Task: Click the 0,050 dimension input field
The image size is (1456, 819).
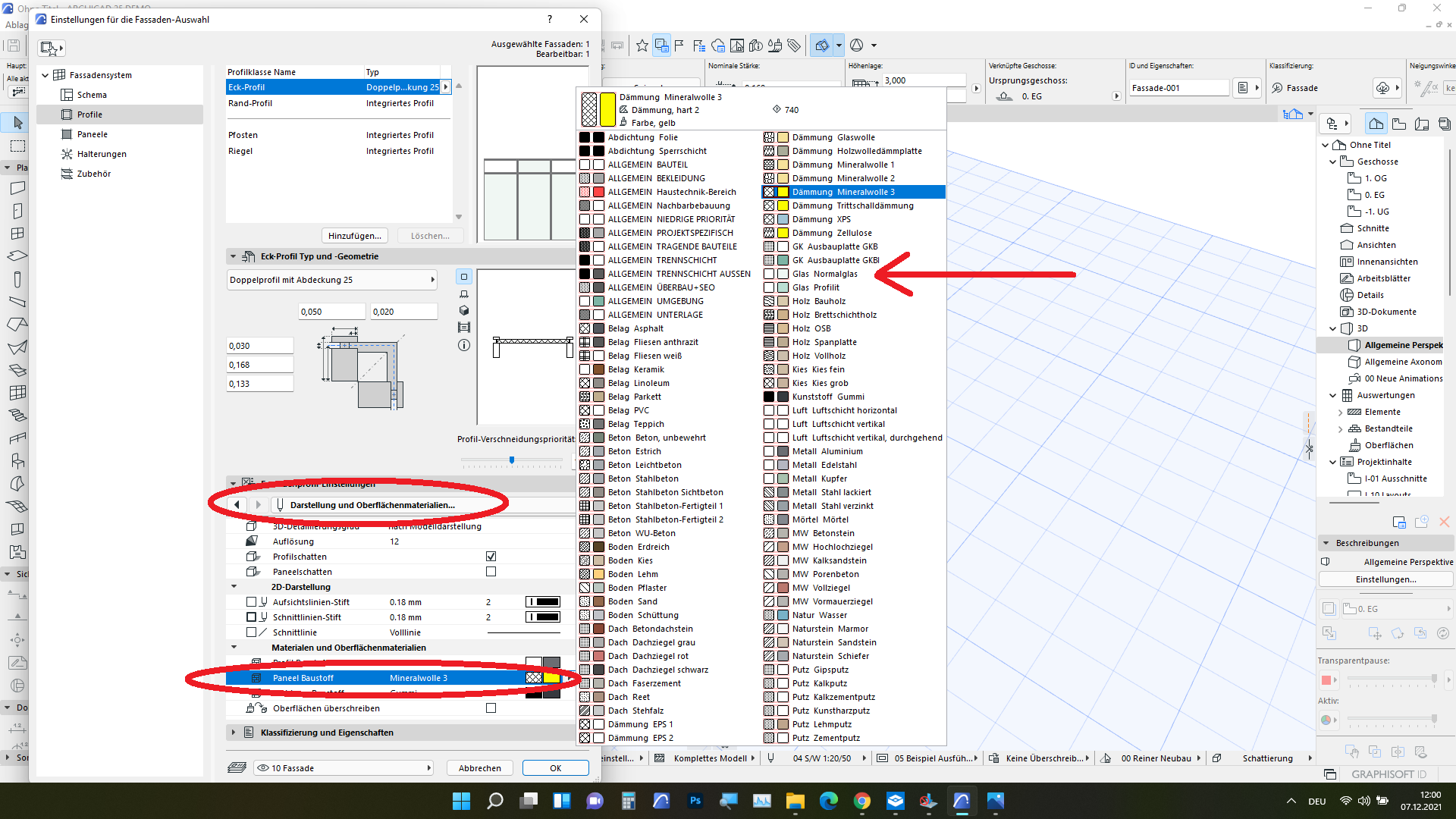Action: coord(331,312)
